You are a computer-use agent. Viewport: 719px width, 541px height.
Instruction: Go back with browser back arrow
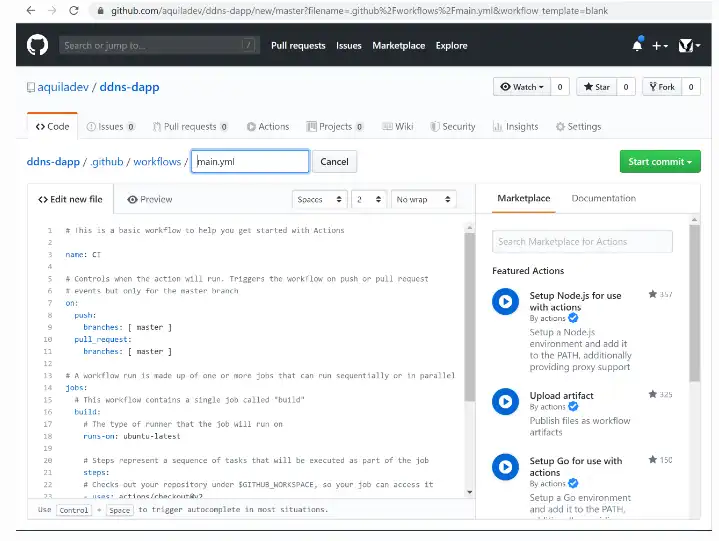(31, 10)
